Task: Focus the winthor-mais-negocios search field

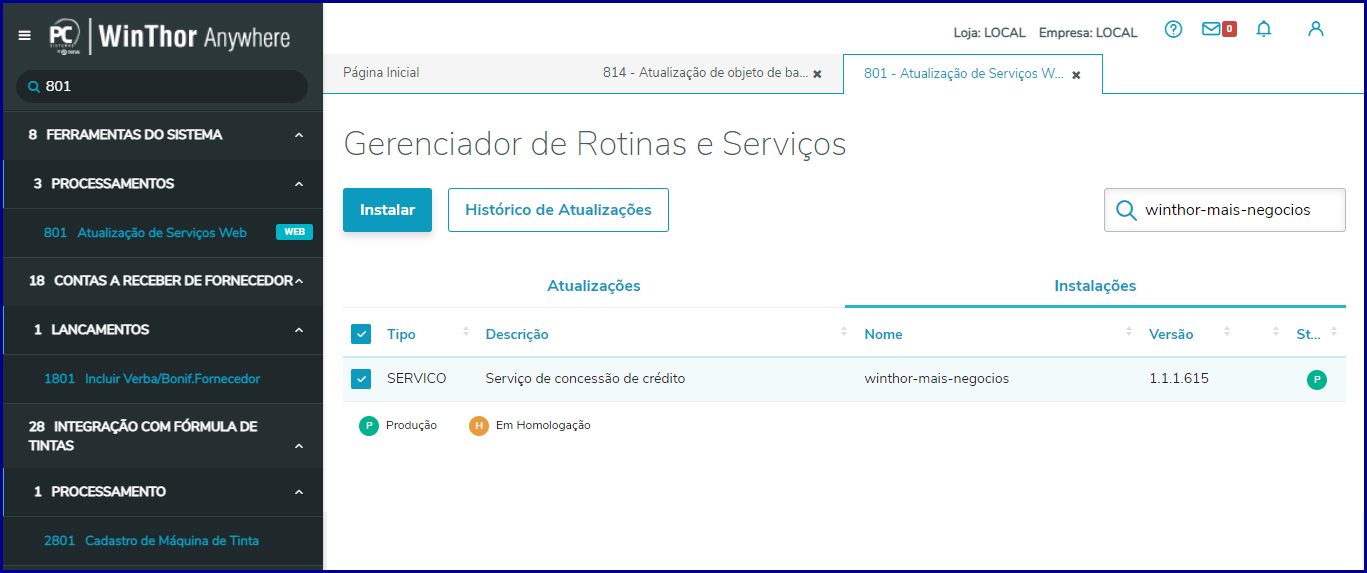Action: click(x=1225, y=210)
